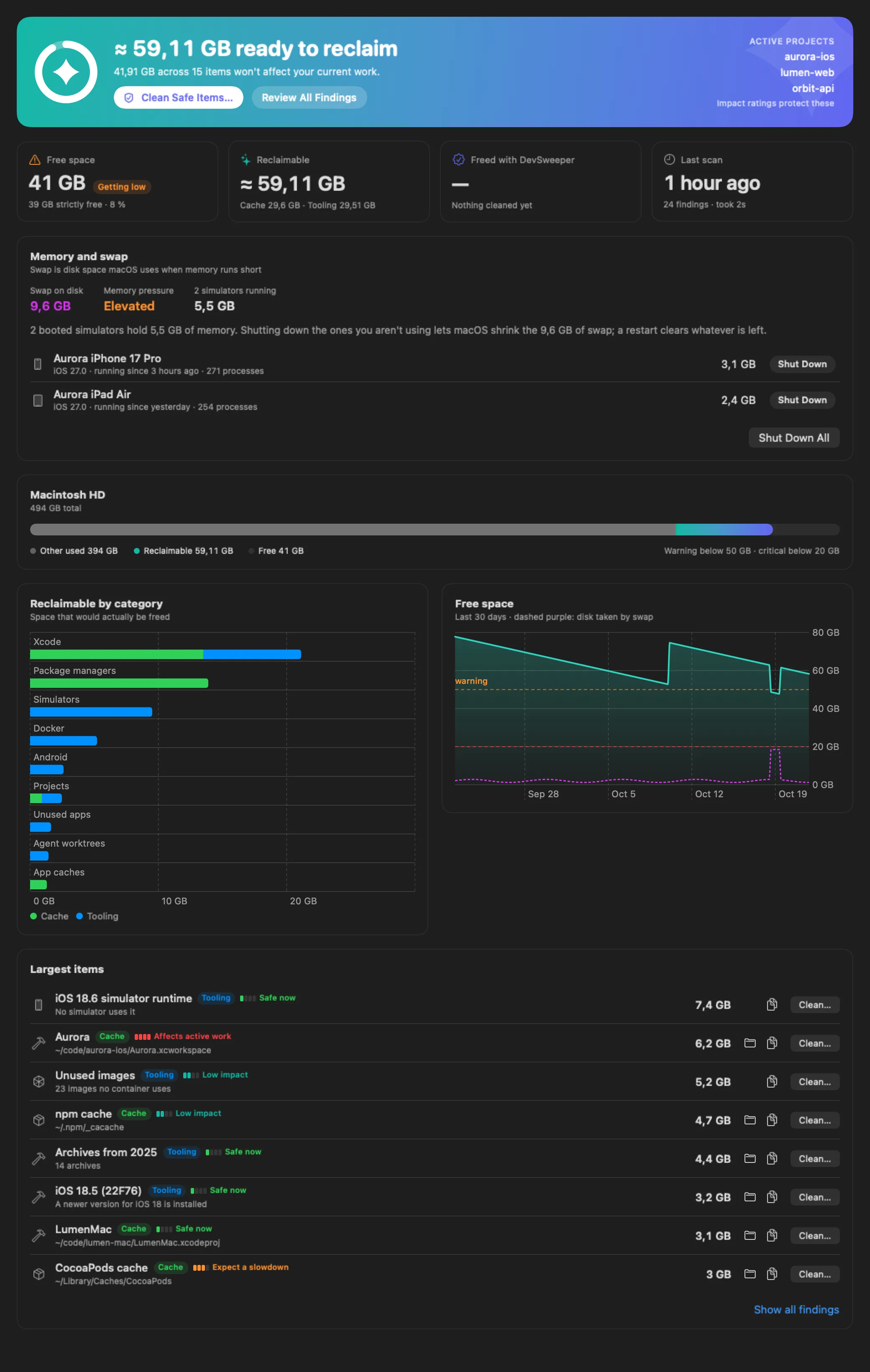
Task: Shut down the Aurora iPad Air simulator
Action: 802,400
